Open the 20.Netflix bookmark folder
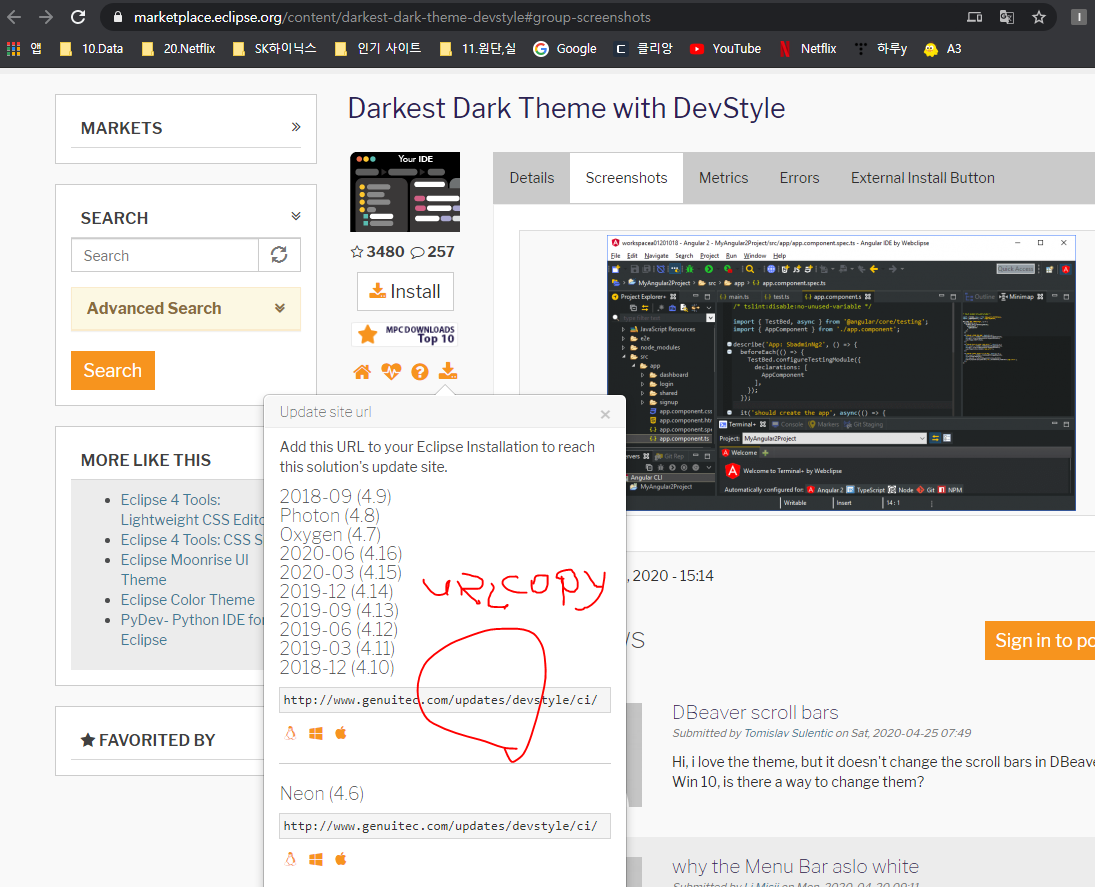Image resolution: width=1095 pixels, height=887 pixels. (x=179, y=48)
